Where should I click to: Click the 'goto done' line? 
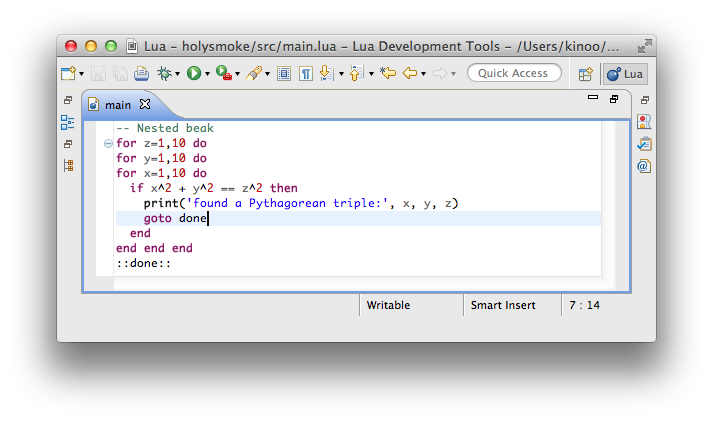click(x=176, y=218)
